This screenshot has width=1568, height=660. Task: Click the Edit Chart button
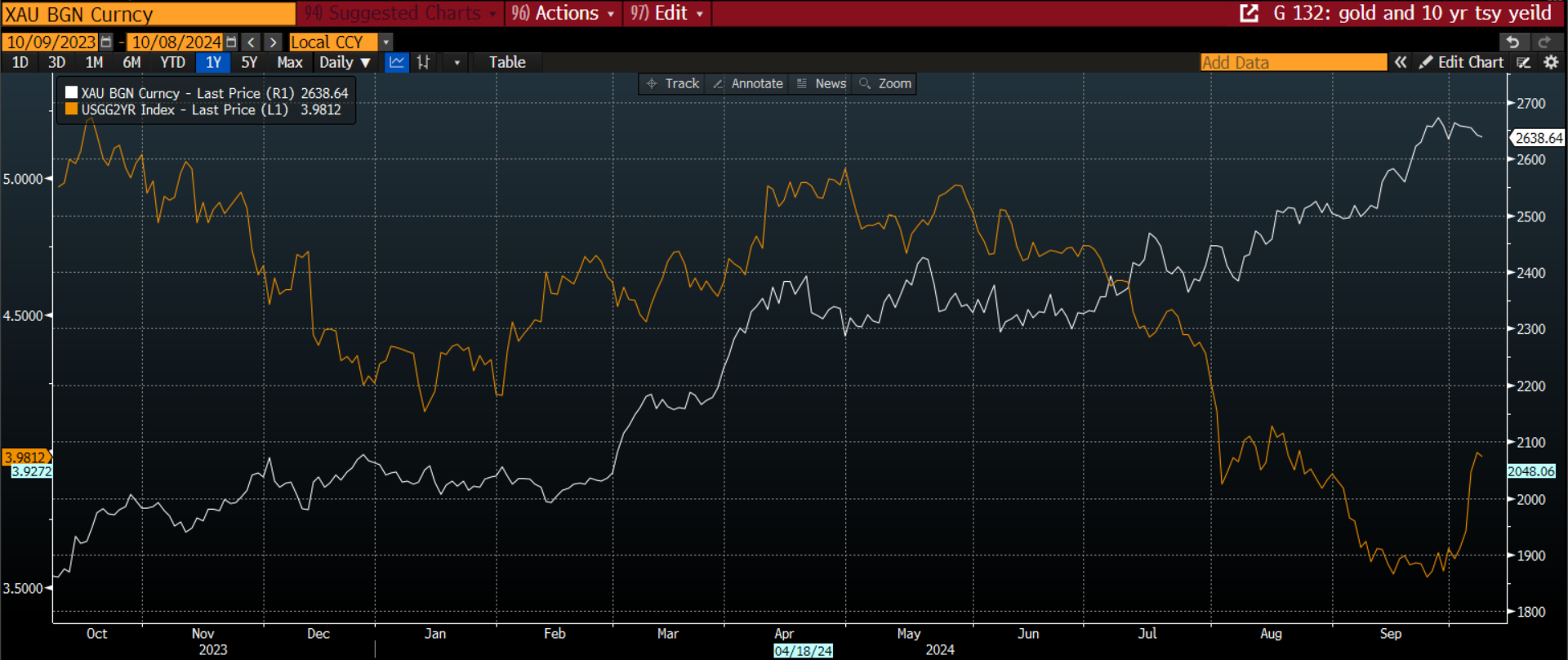coord(1463,62)
